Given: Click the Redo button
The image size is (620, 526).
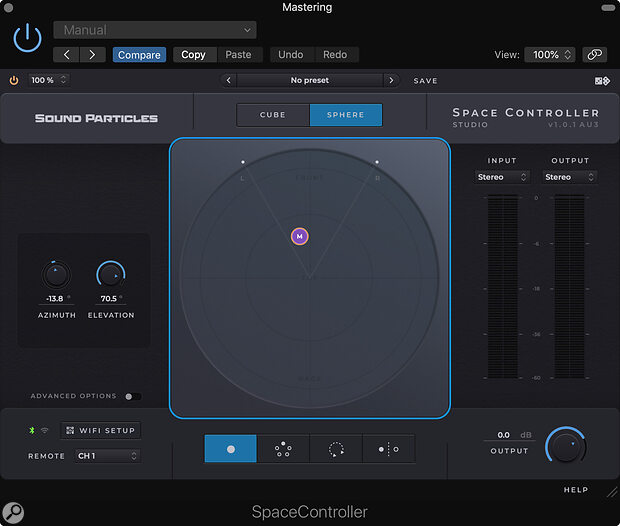Looking at the screenshot, I should pos(336,55).
